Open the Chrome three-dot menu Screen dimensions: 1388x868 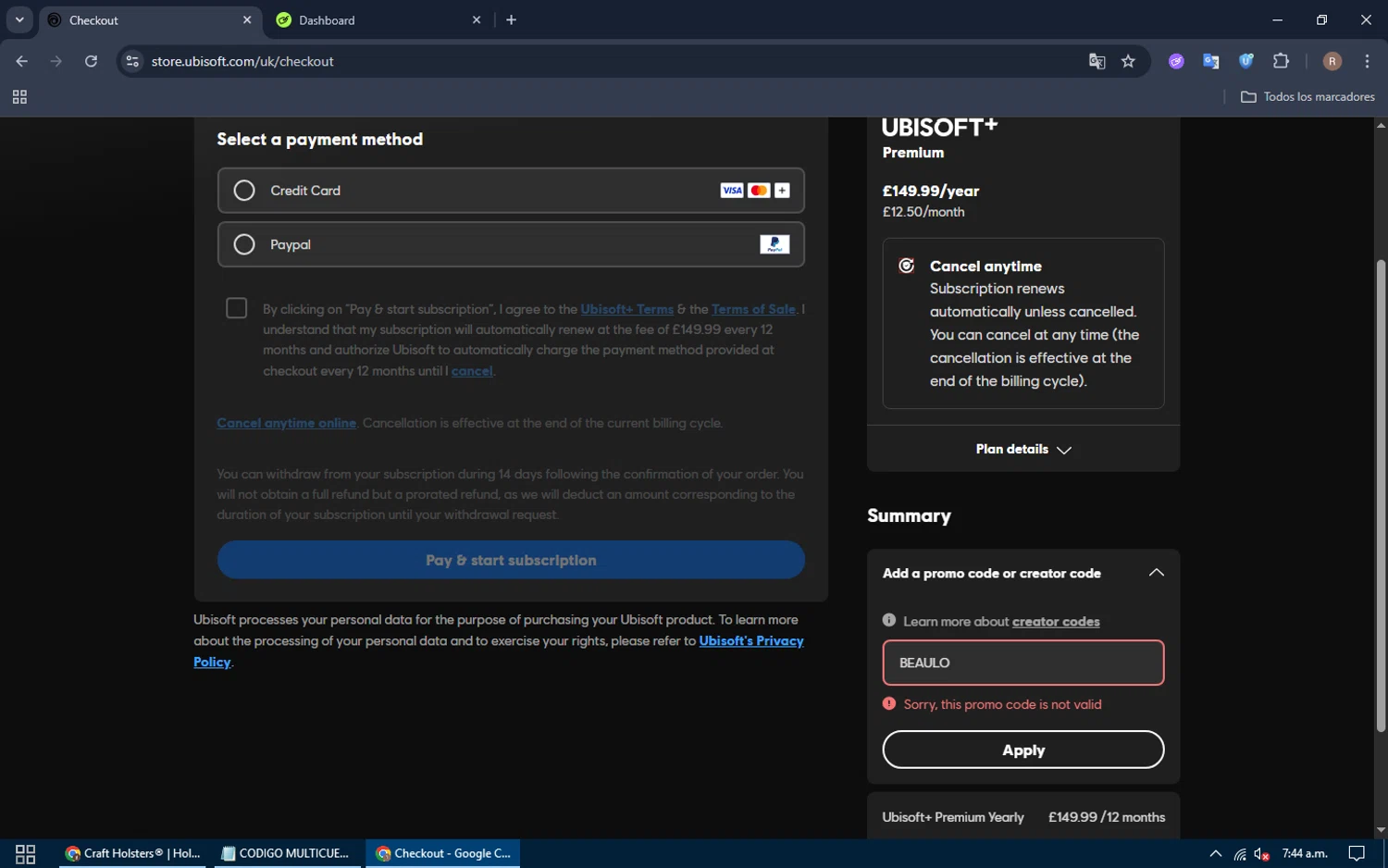click(x=1367, y=61)
